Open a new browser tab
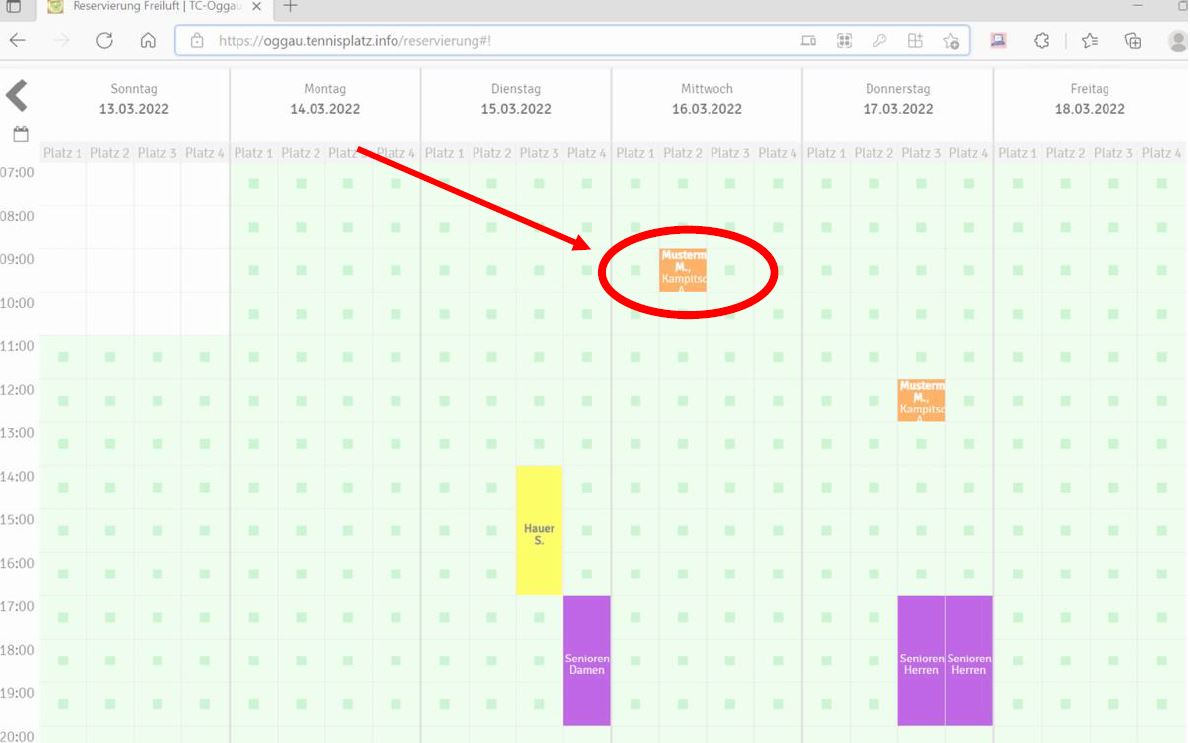This screenshot has width=1190, height=743. click(x=291, y=7)
